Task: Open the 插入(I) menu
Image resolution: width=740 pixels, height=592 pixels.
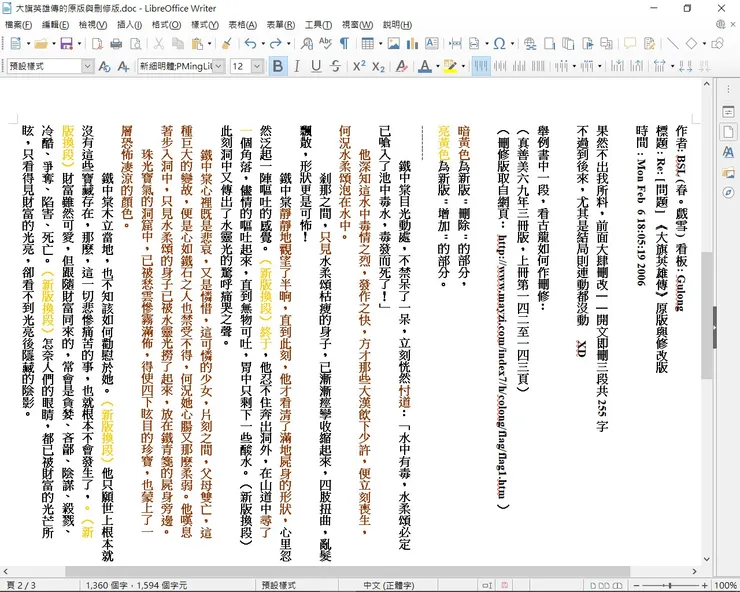Action: 129,25
